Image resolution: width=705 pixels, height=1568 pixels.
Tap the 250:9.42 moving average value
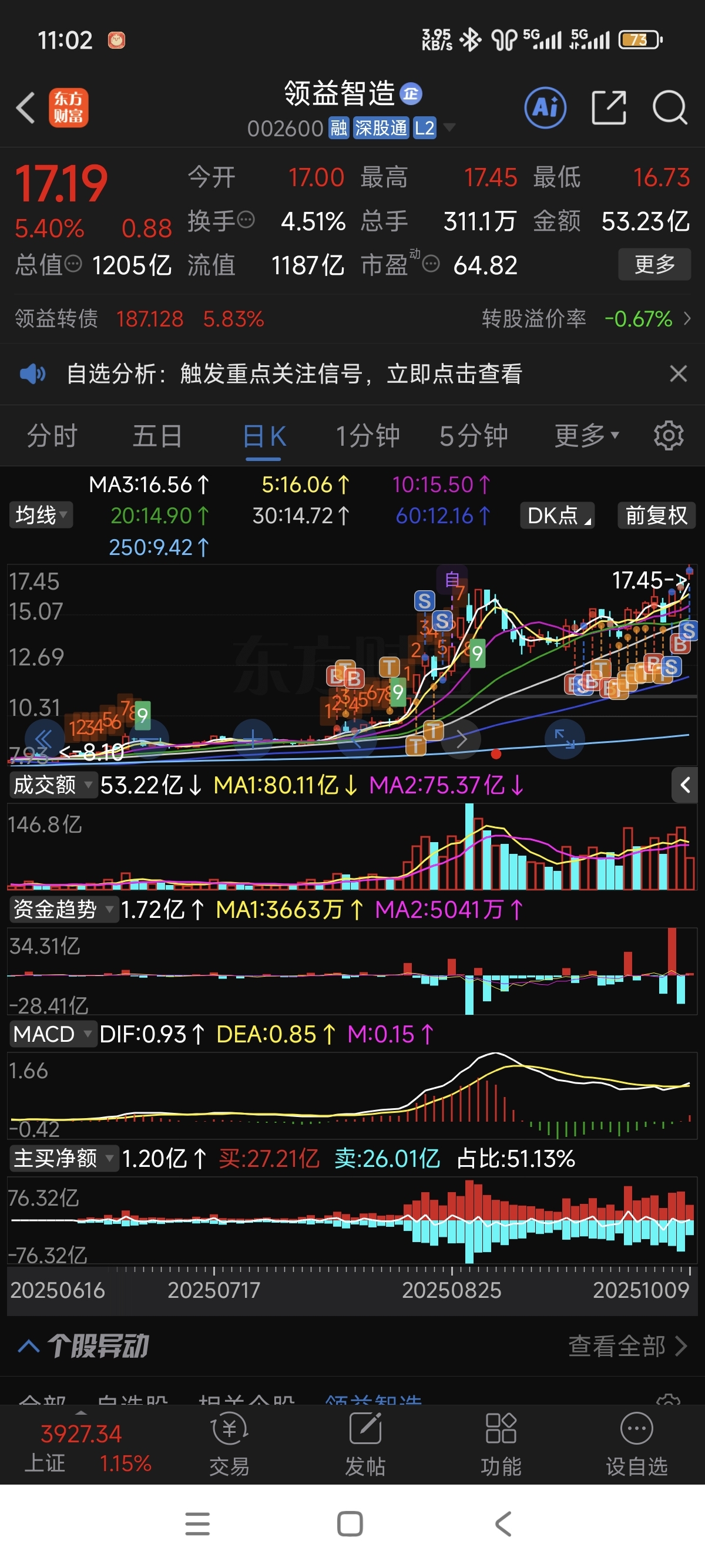tap(159, 547)
